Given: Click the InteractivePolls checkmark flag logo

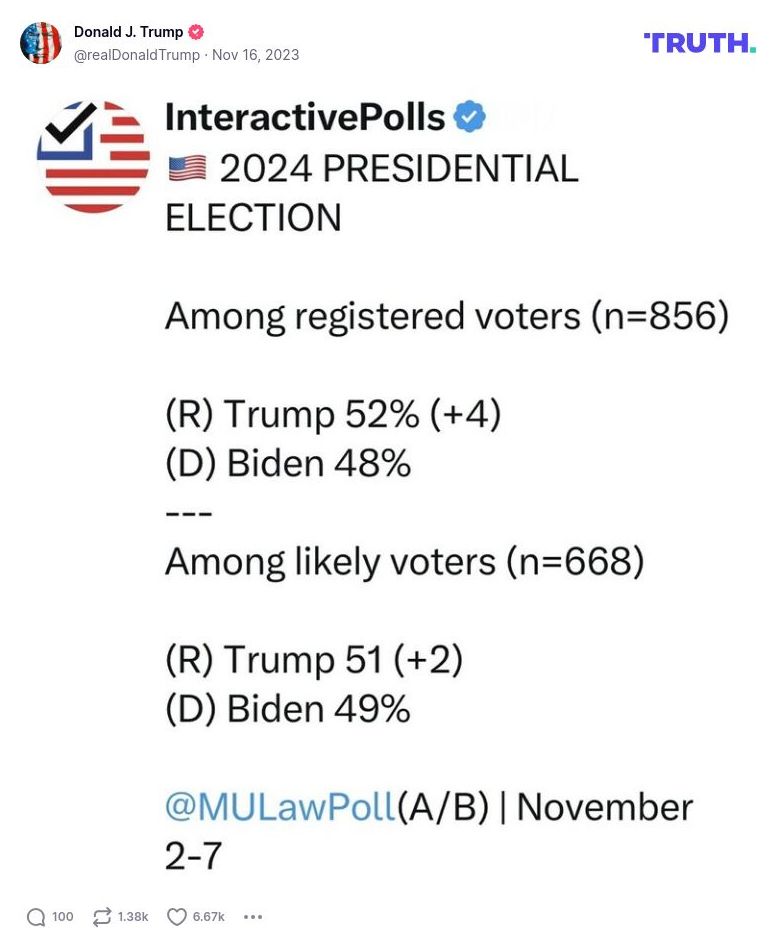Looking at the screenshot, I should pos(93,156).
